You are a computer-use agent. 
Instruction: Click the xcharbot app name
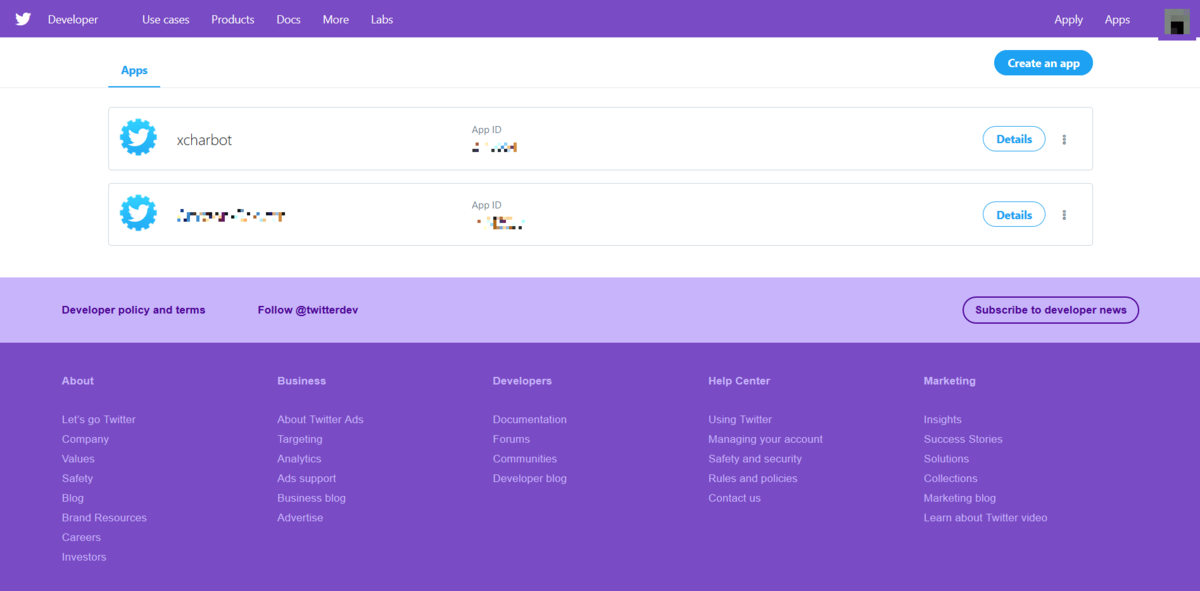204,140
